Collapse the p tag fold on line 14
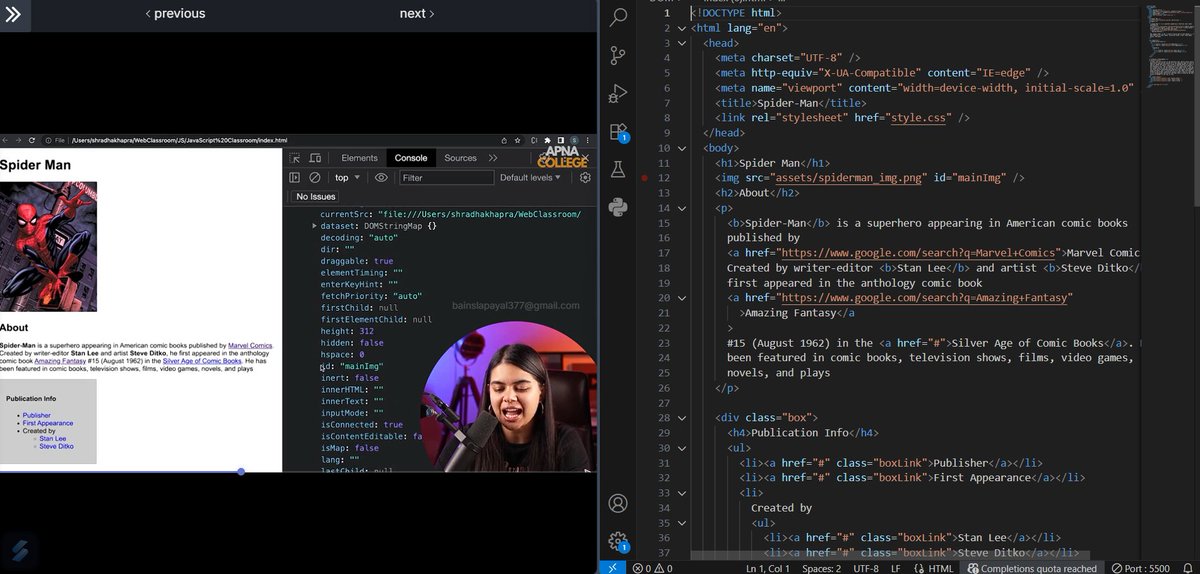The width and height of the screenshot is (1200, 574). [682, 208]
